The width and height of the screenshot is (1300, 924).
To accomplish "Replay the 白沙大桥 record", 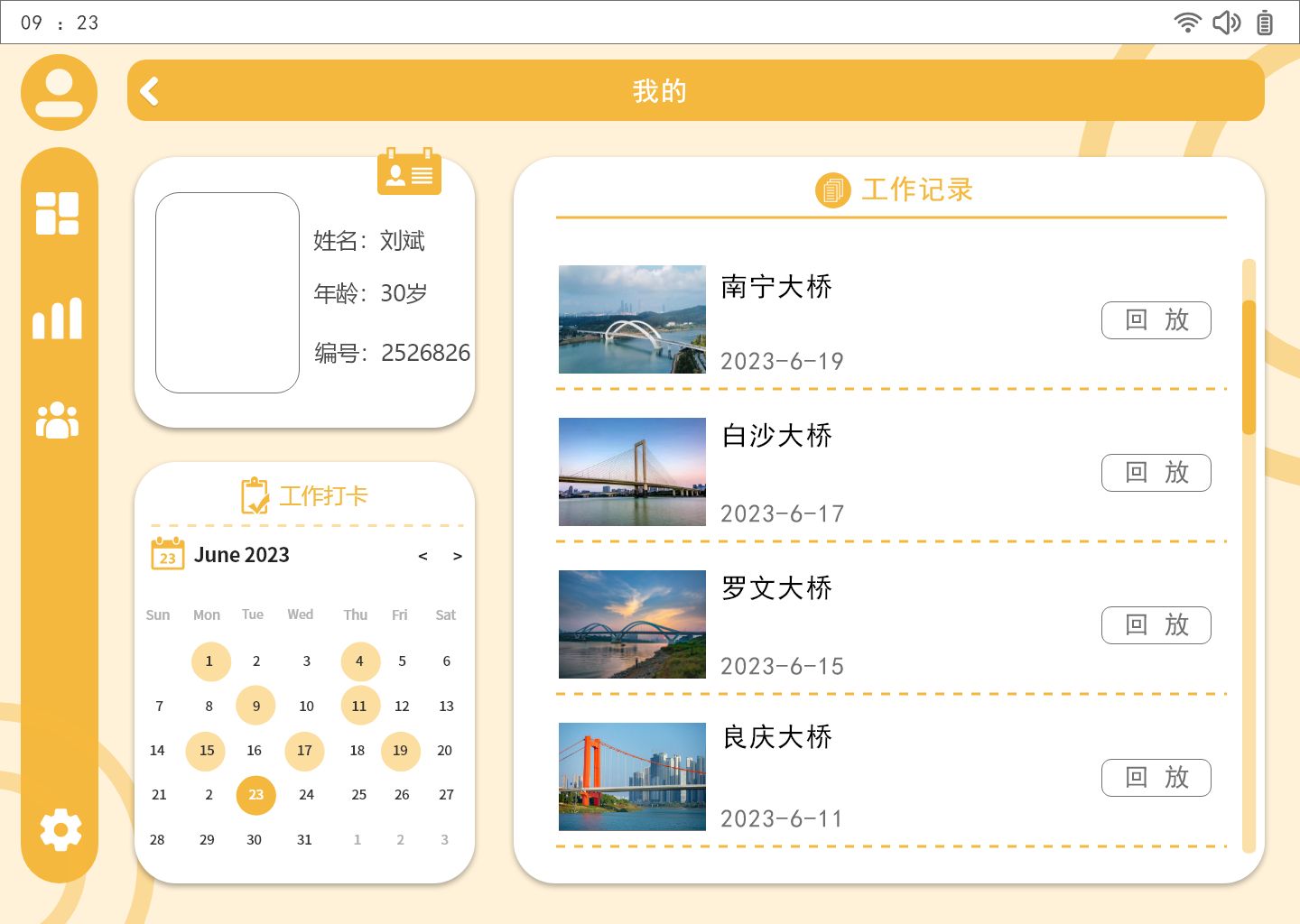I will coord(1156,473).
